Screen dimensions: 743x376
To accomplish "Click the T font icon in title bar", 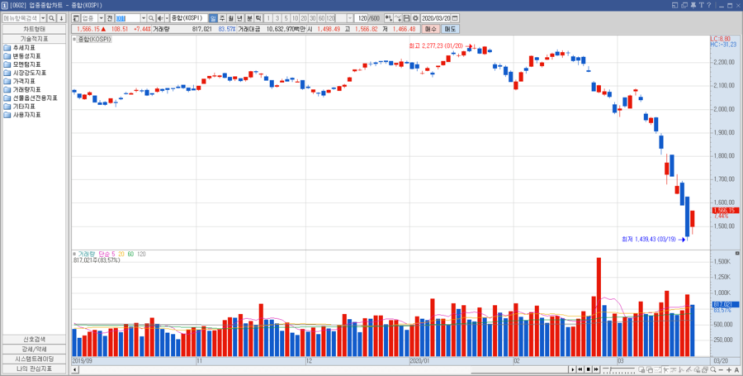I will [x=701, y=5].
